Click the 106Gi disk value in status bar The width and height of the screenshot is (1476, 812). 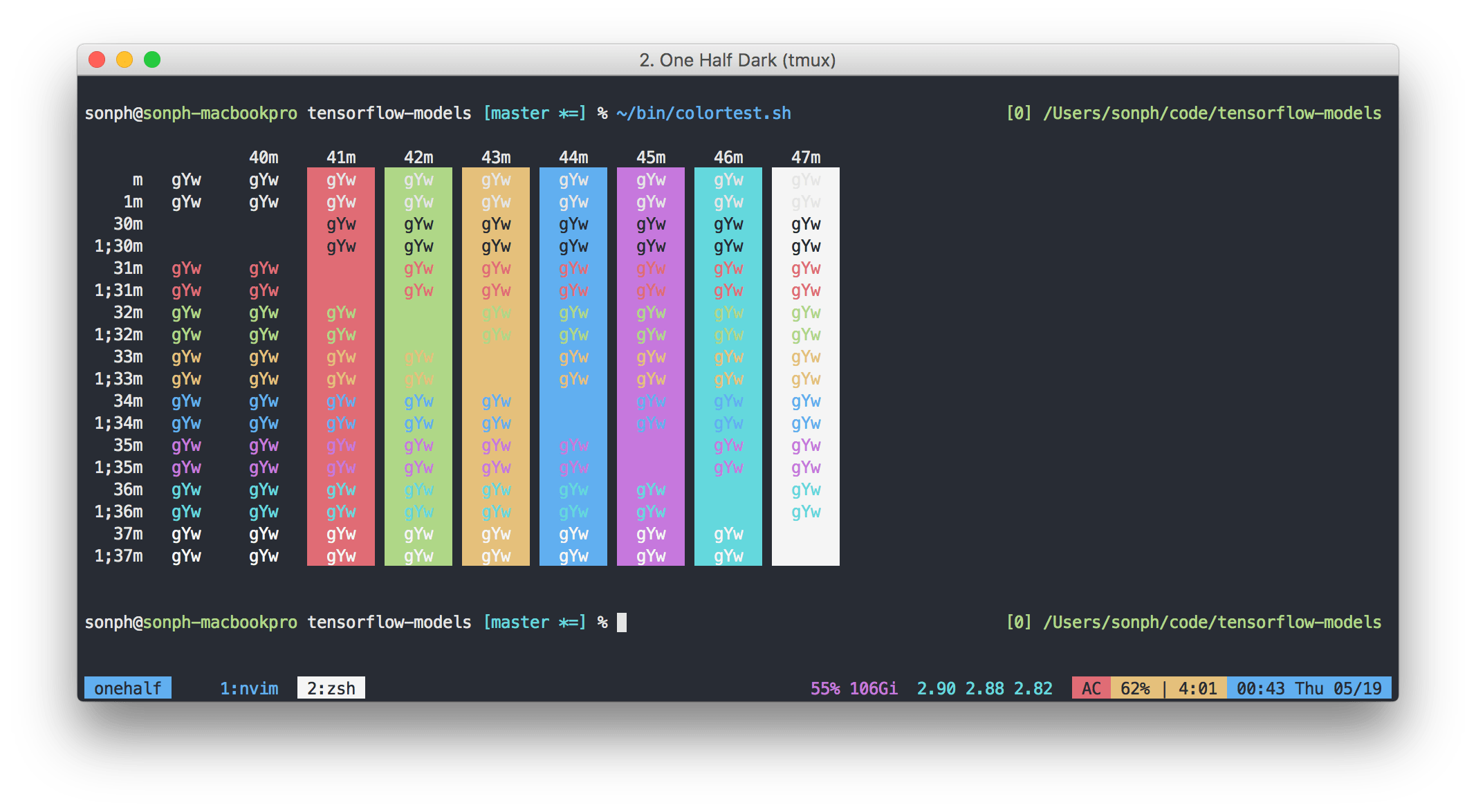874,688
